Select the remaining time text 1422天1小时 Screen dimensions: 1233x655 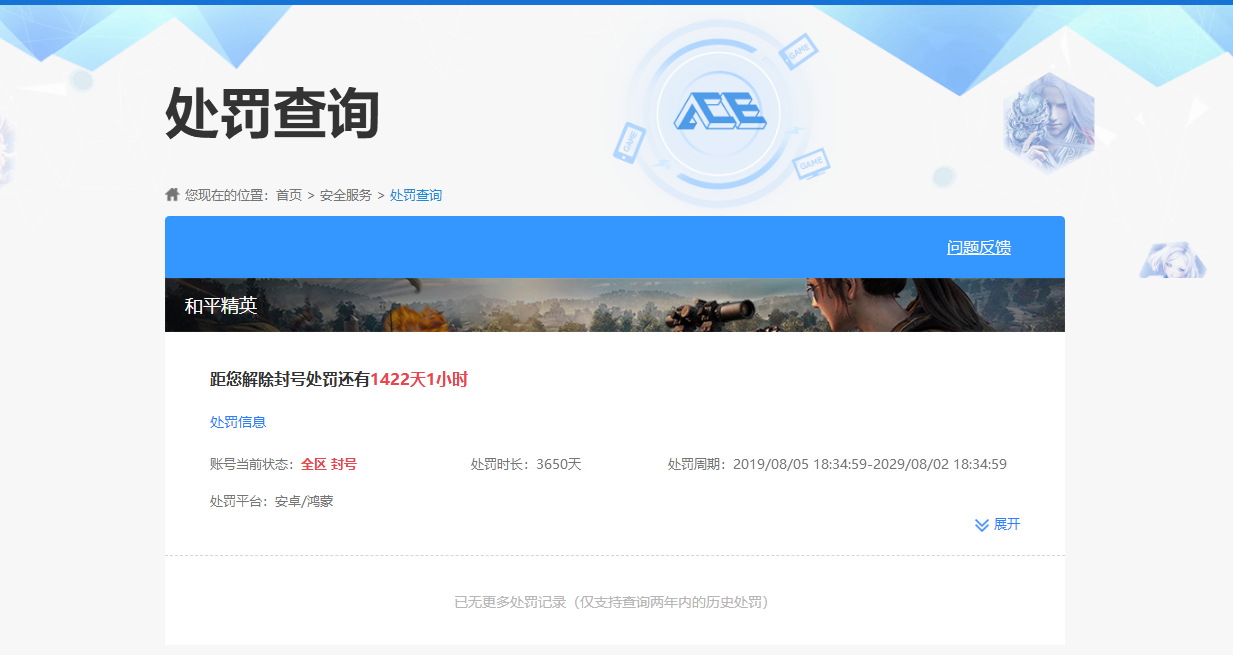[x=419, y=380]
